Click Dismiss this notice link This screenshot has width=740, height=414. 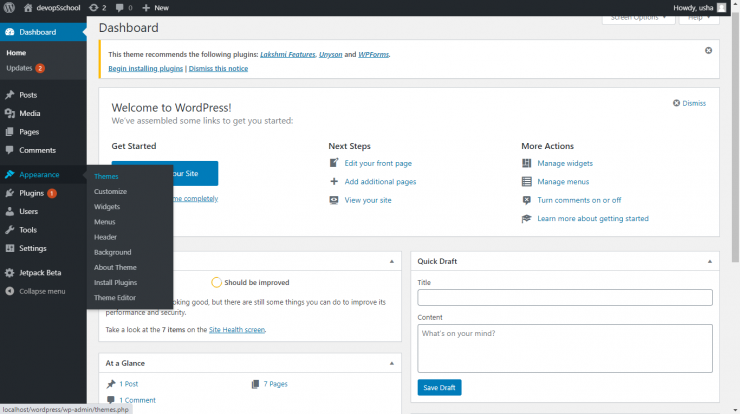point(218,68)
